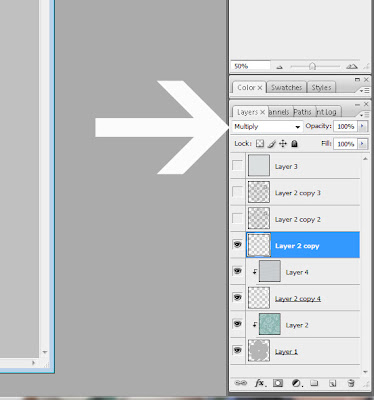Switch to the Paths tab
374x400 pixels.
coord(302,112)
